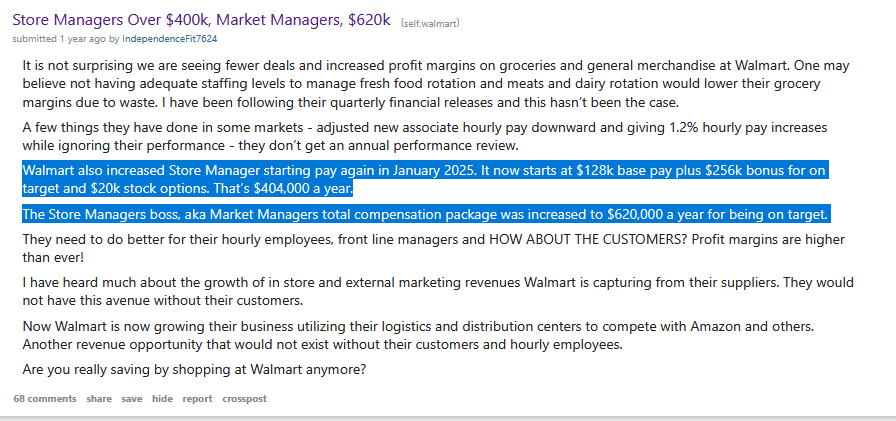Click the share button under the post
Screen dimensions: 896x421
(x=99, y=399)
